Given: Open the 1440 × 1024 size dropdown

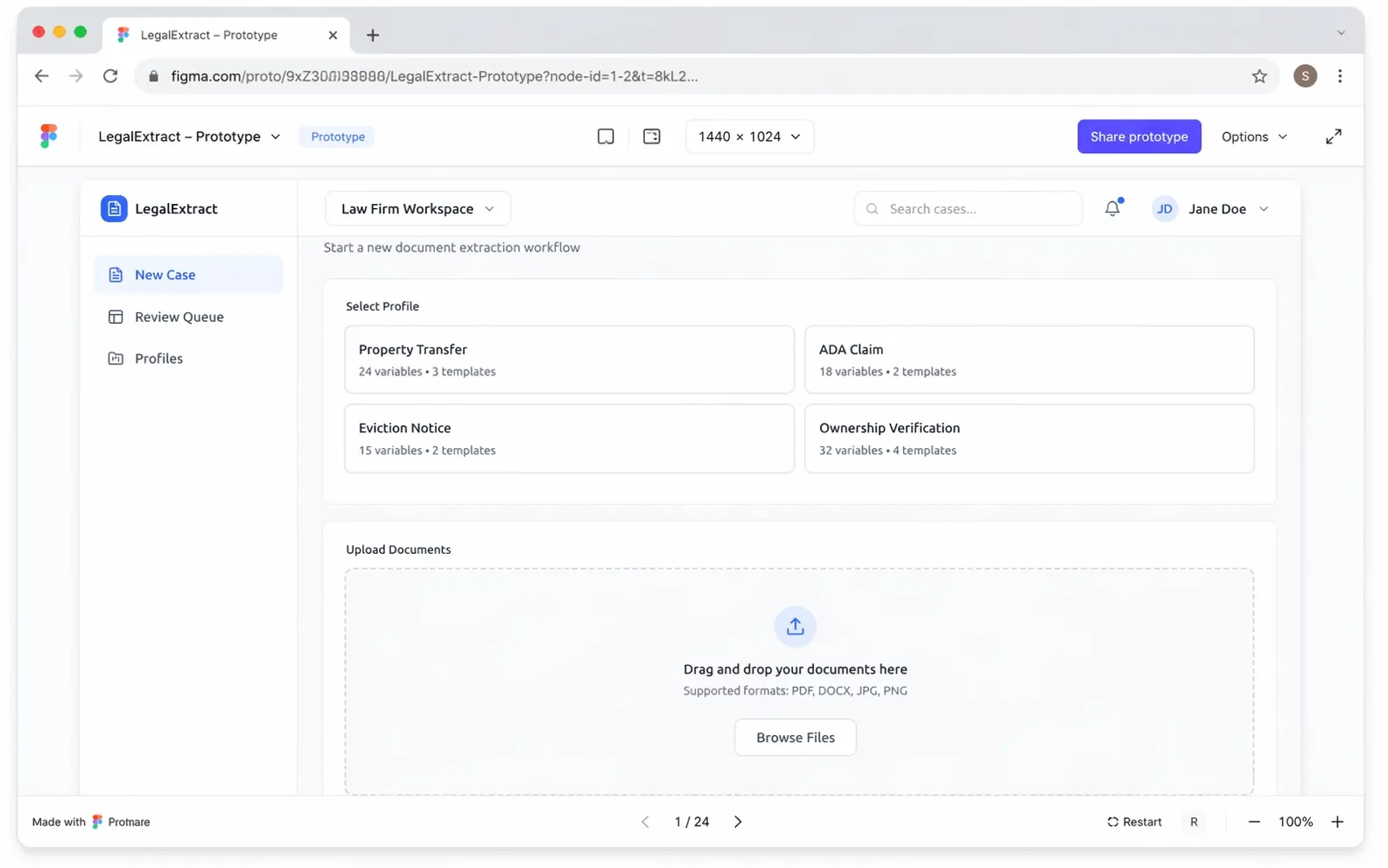Looking at the screenshot, I should [x=749, y=136].
